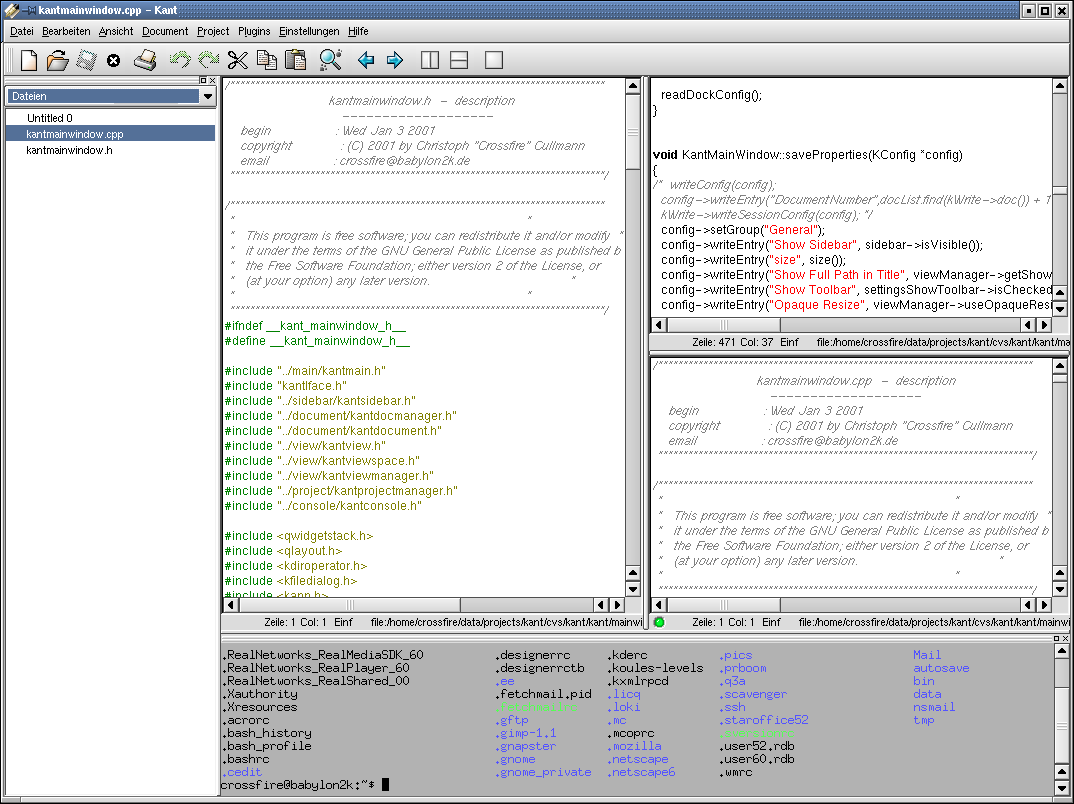Paste using the clipboard icon
Image resolution: width=1074 pixels, height=804 pixels.
[x=295, y=60]
